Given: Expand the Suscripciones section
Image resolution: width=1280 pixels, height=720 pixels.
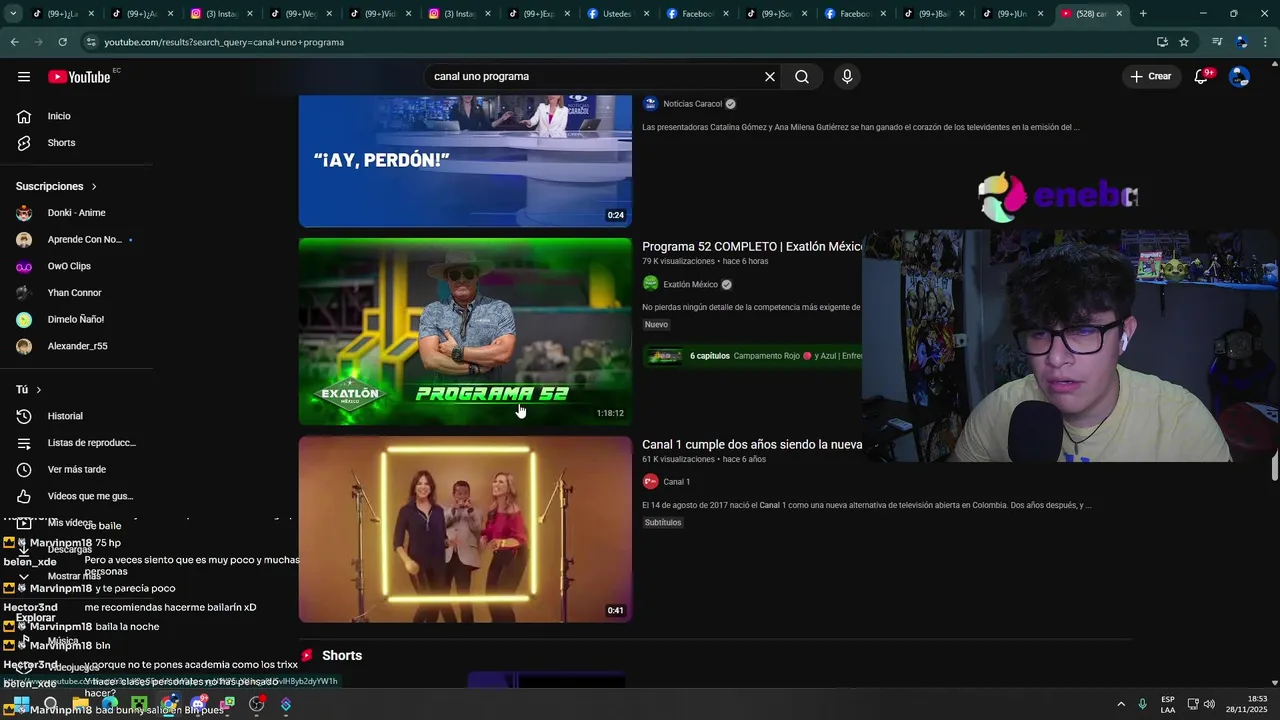Looking at the screenshot, I should 57,186.
